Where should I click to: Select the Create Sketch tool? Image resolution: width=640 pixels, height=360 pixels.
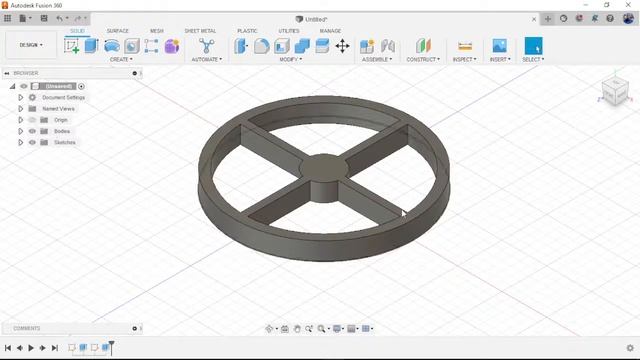click(72, 46)
